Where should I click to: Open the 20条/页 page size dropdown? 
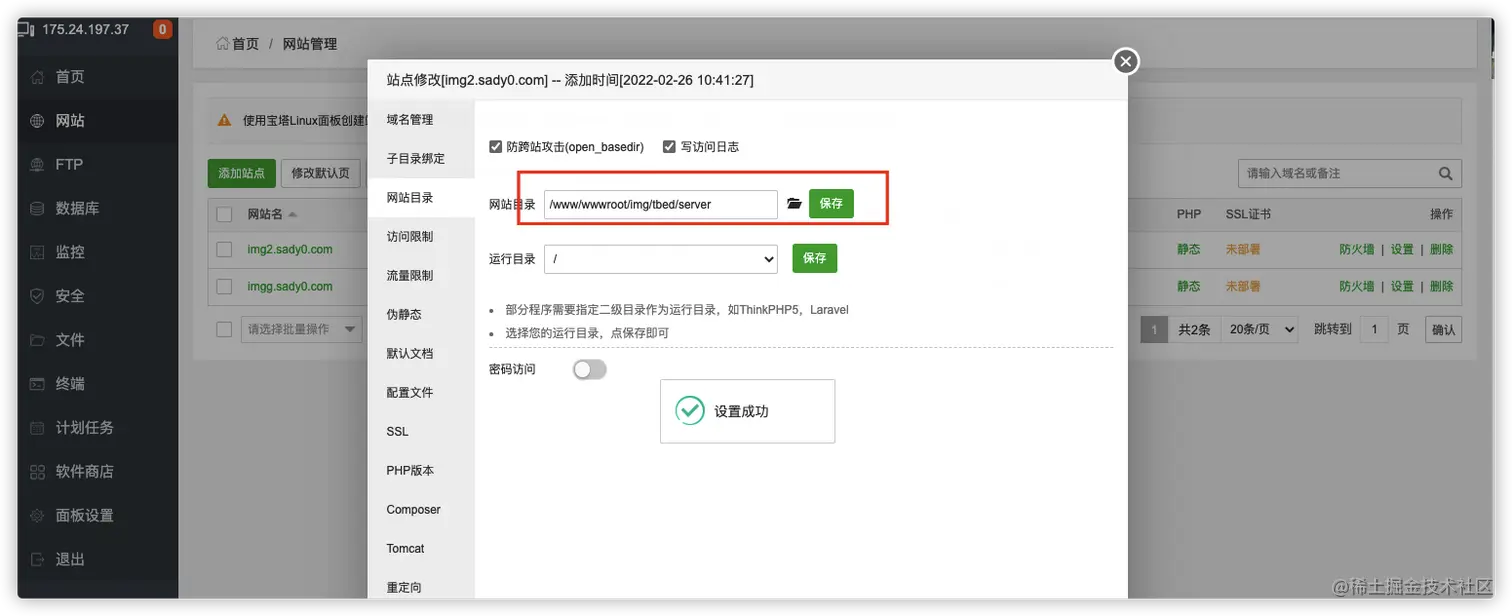point(1262,329)
